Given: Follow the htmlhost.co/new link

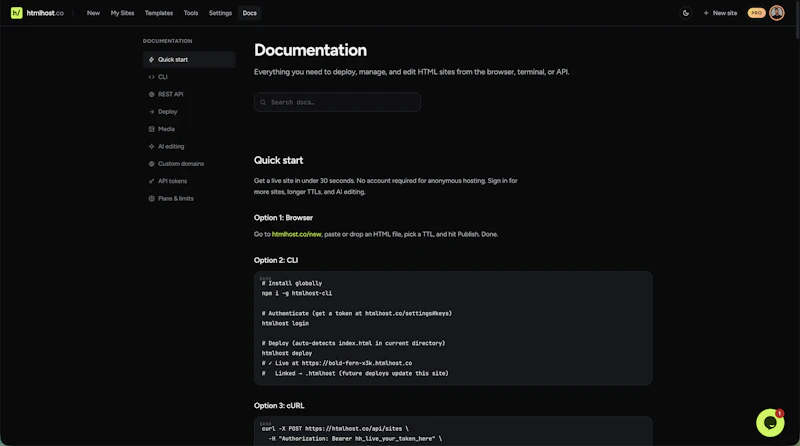Looking at the screenshot, I should coord(296,234).
